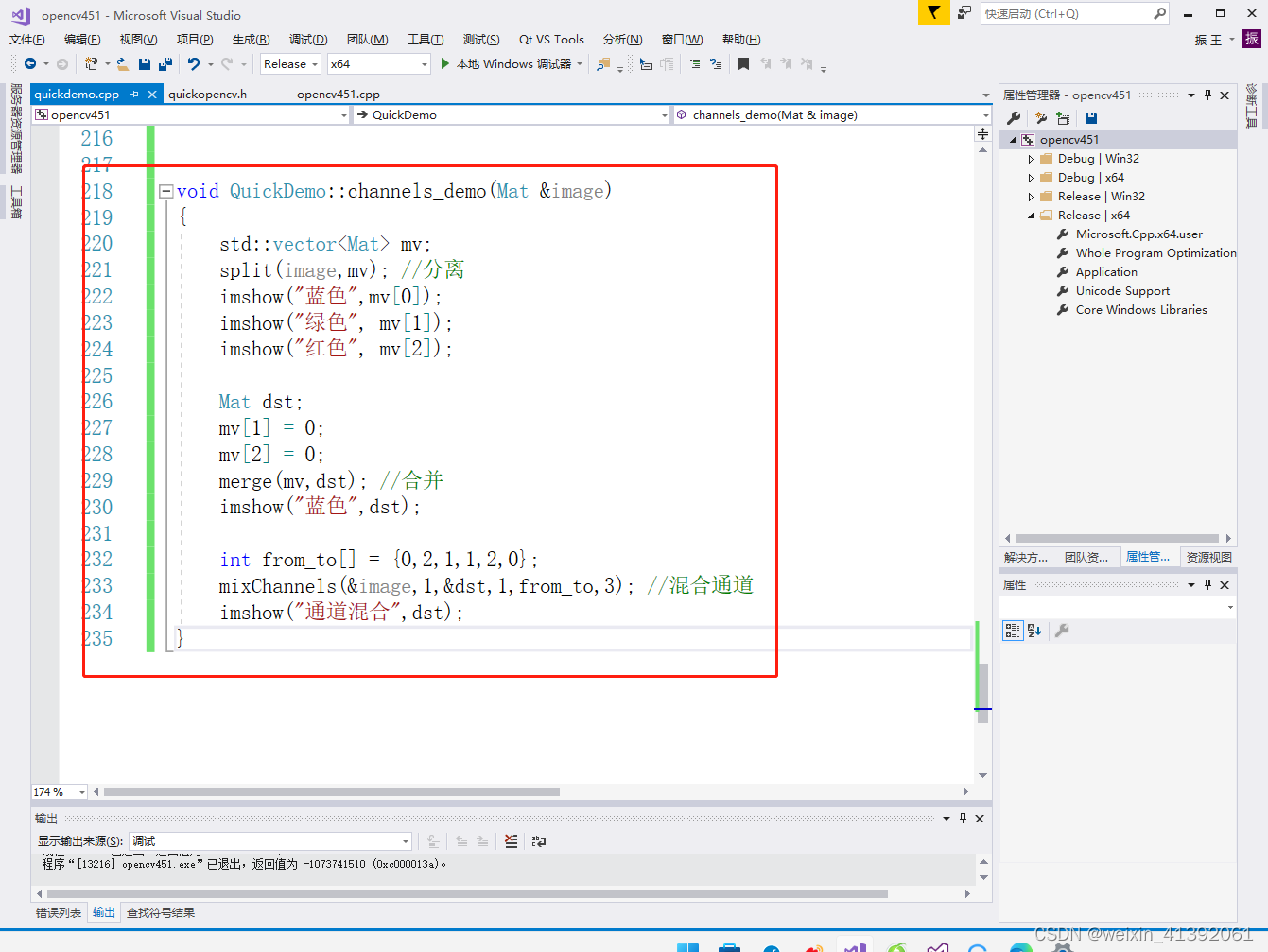
Task: Toggle word wrap in the output panel
Action: [x=539, y=840]
